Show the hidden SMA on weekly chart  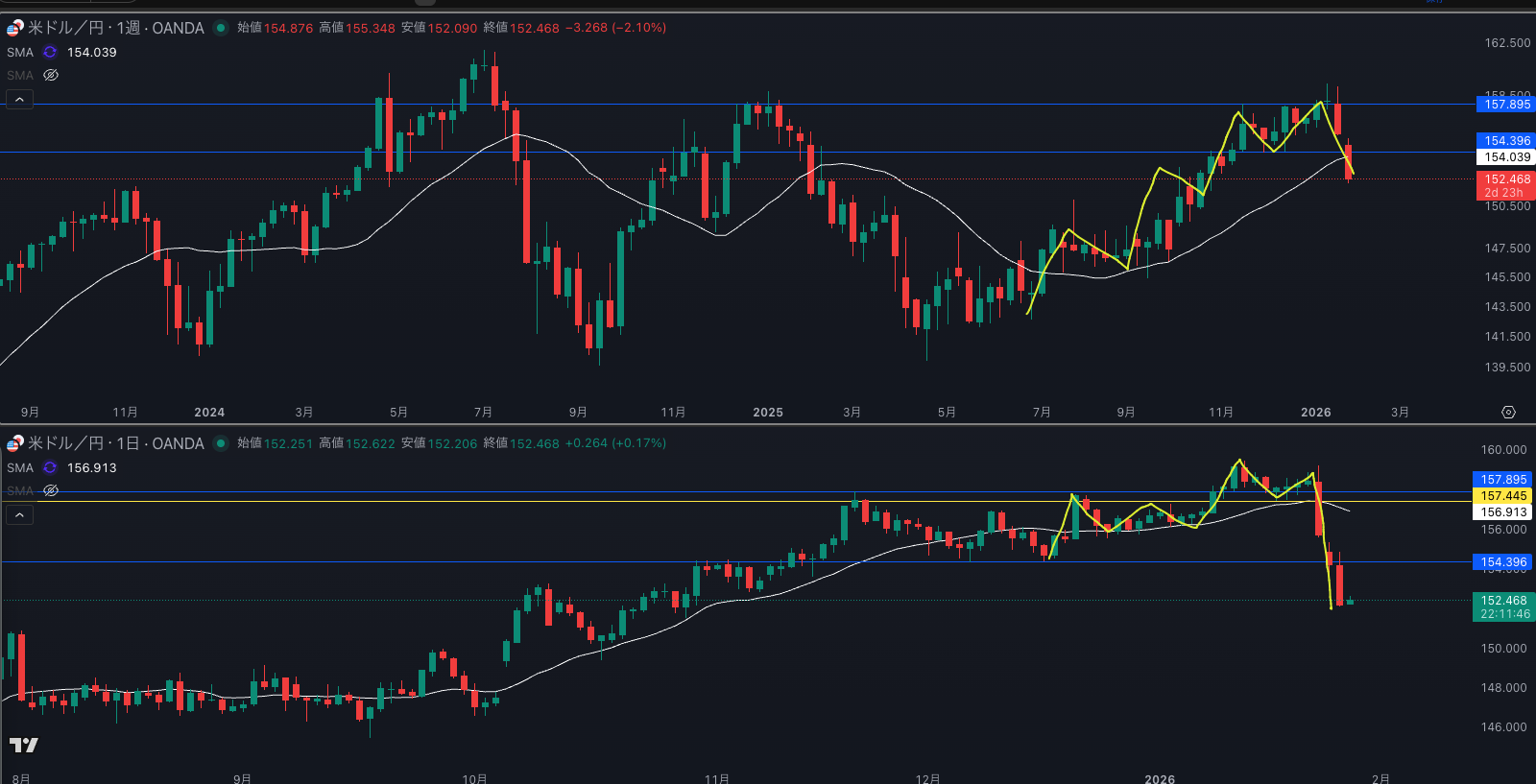tap(51, 75)
